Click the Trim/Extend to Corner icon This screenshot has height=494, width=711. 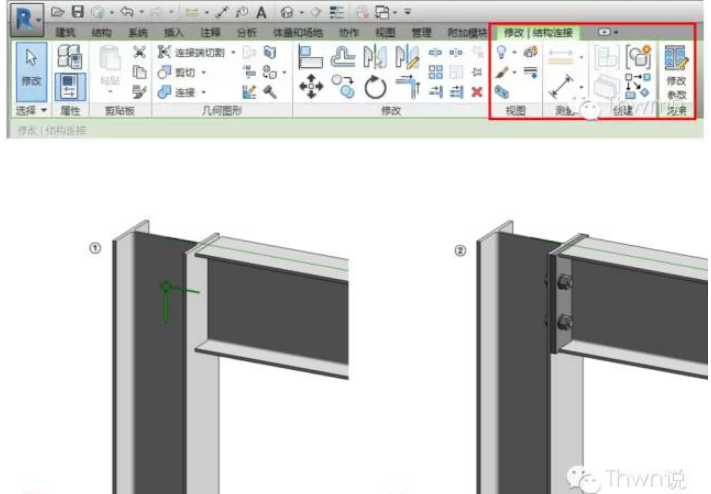coord(408,87)
